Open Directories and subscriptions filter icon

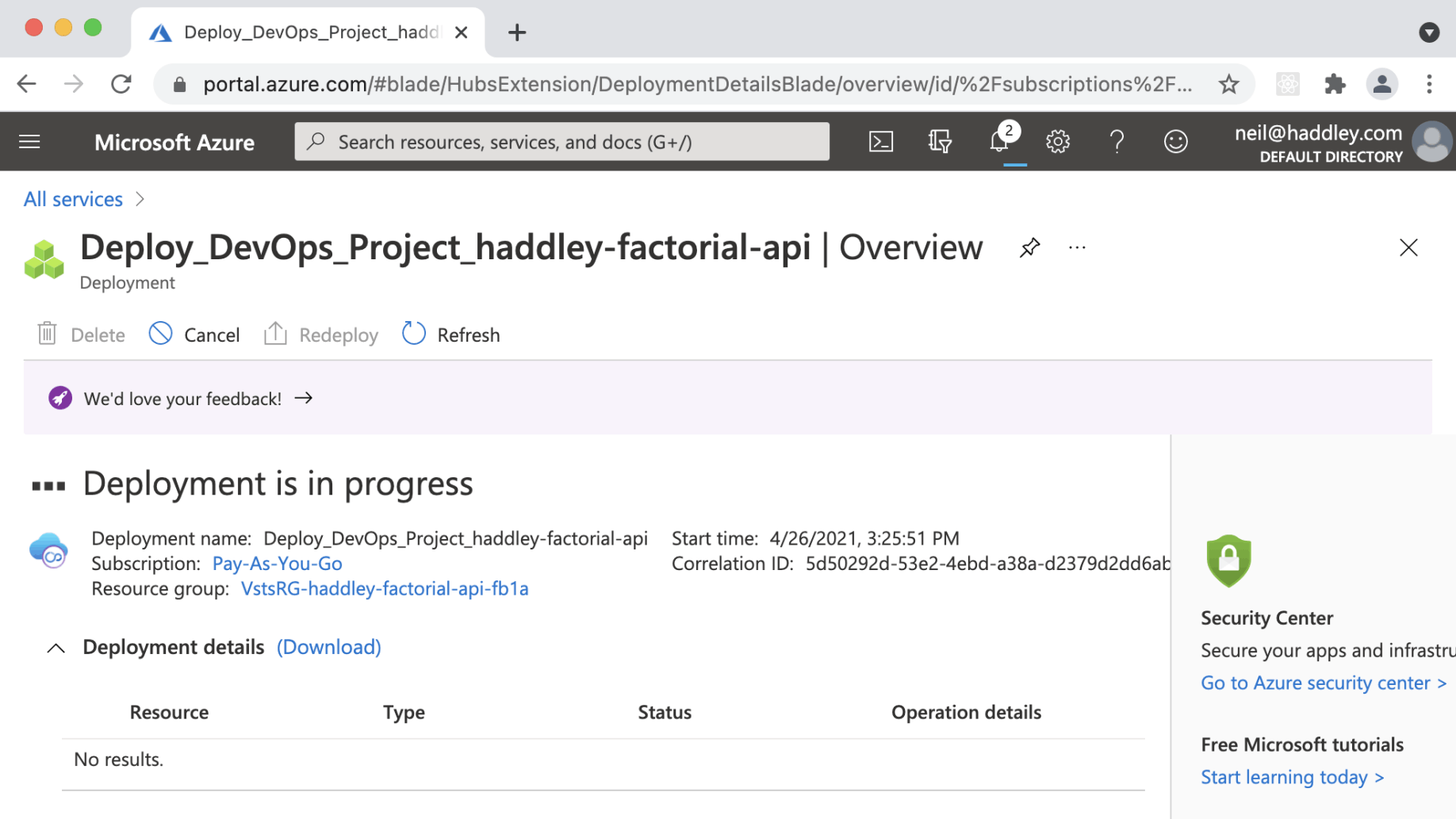tap(940, 142)
